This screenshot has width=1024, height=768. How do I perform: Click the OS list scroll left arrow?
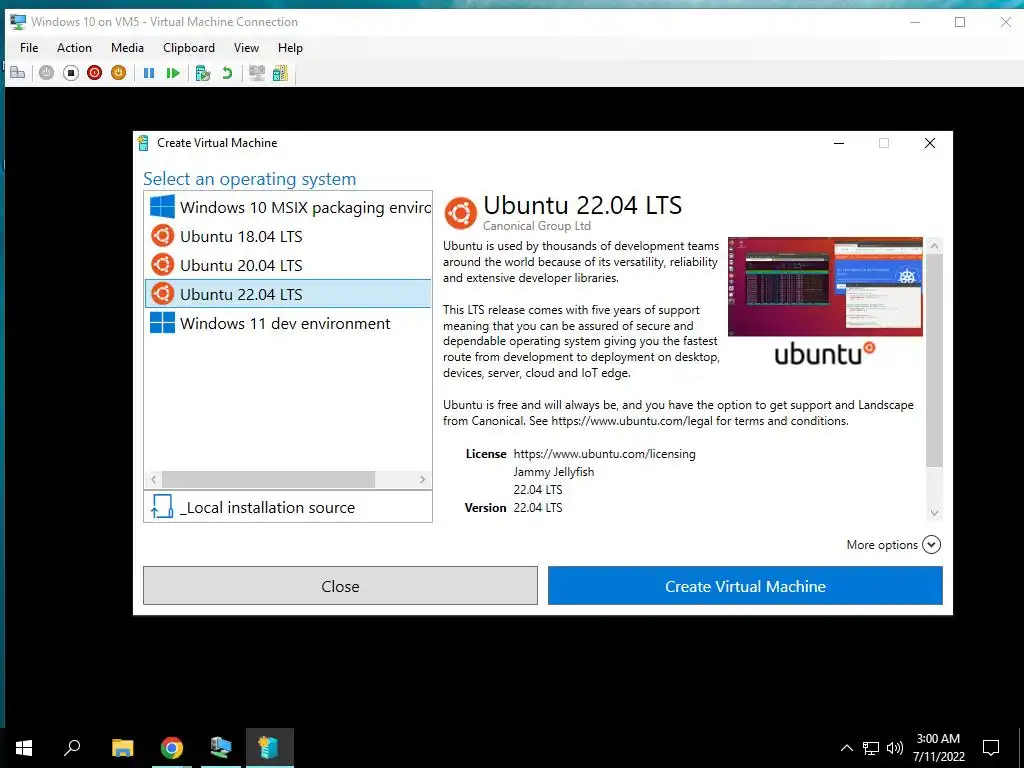pos(153,479)
